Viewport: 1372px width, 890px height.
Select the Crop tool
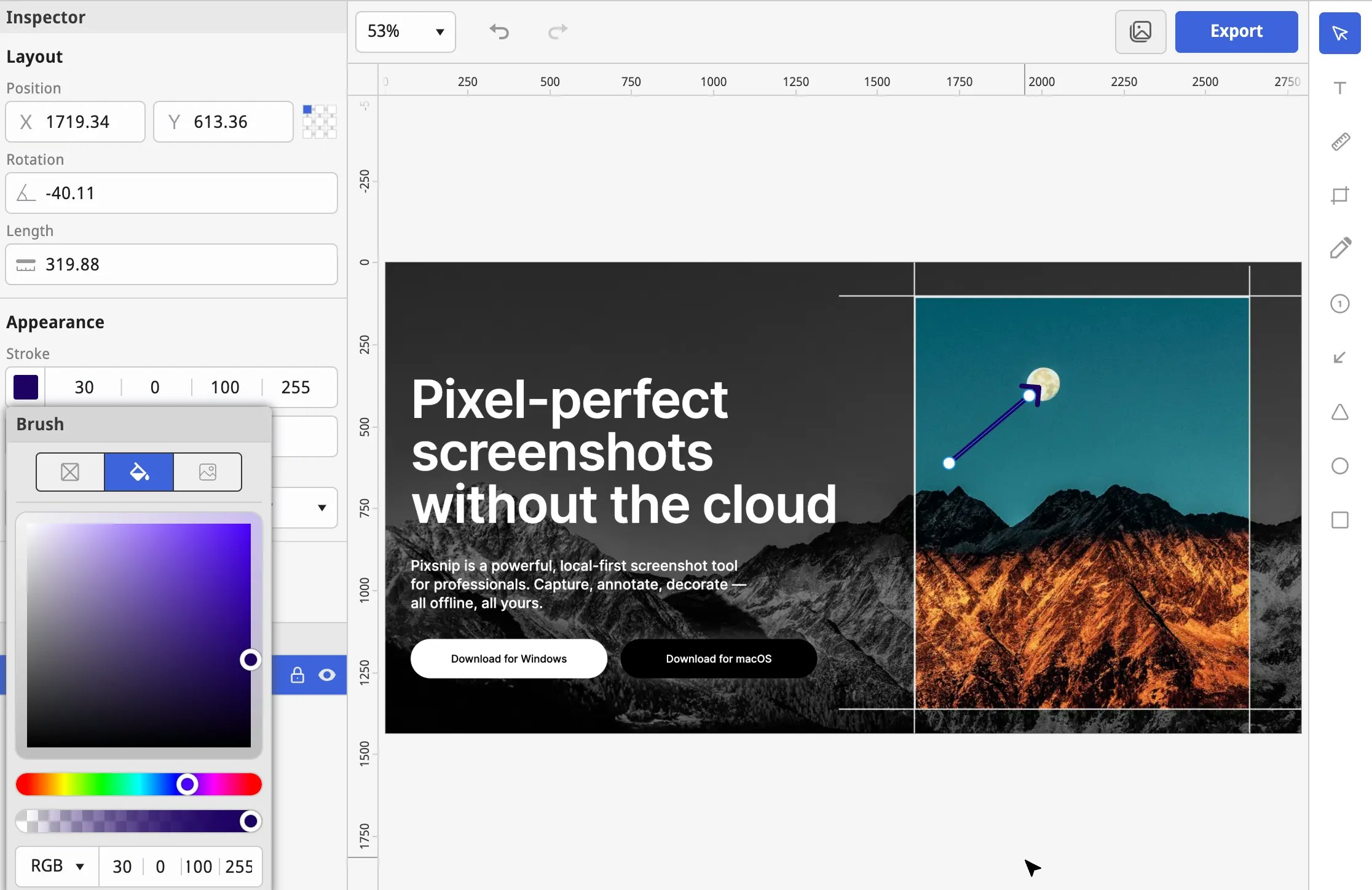point(1340,195)
